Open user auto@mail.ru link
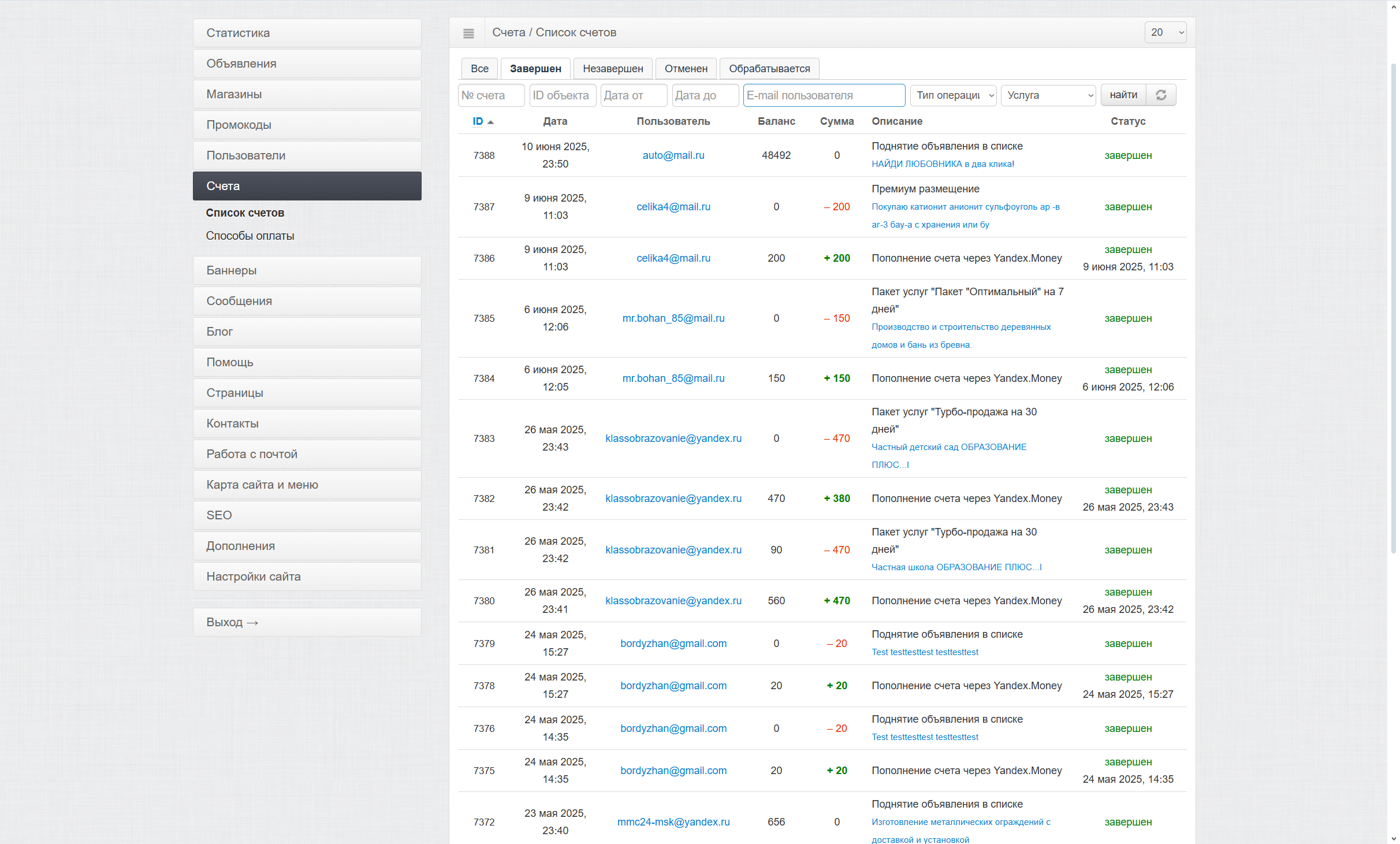Viewport: 1400px width, 844px height. (673, 155)
